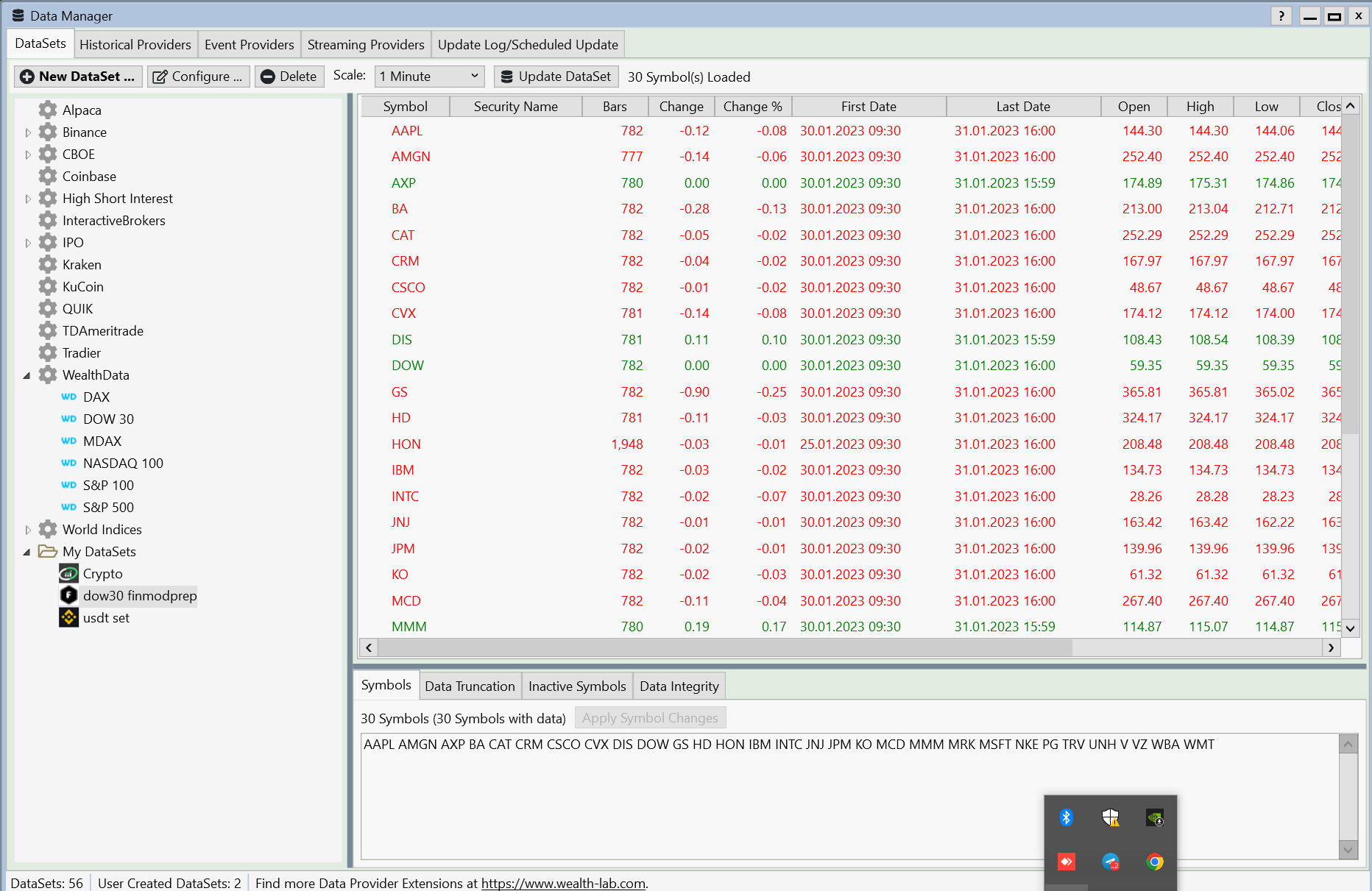Select the New DataSet plus icon

pos(26,76)
